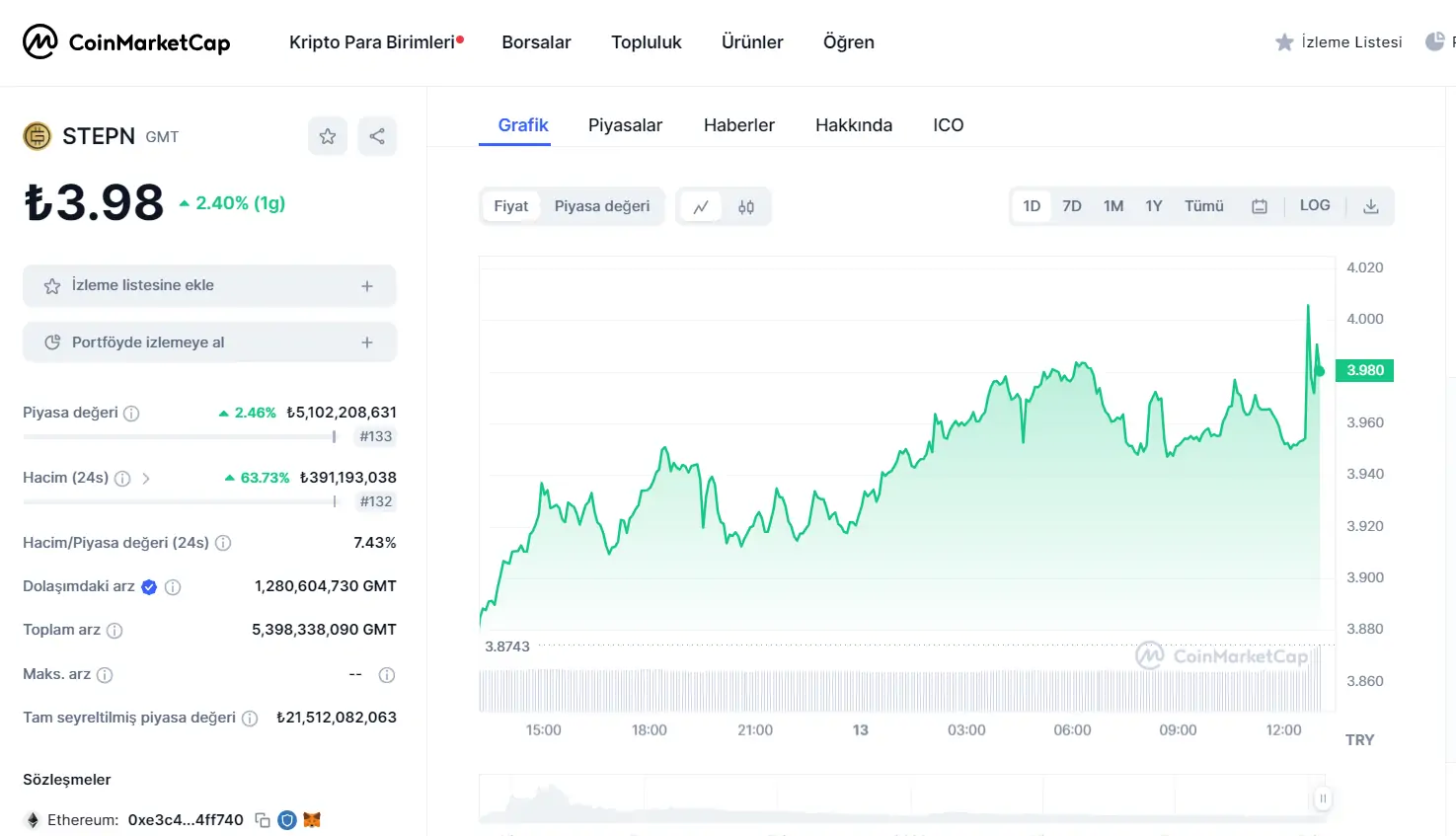Open Topluluk navigation menu
Screen dimensions: 1456x836
(x=647, y=42)
